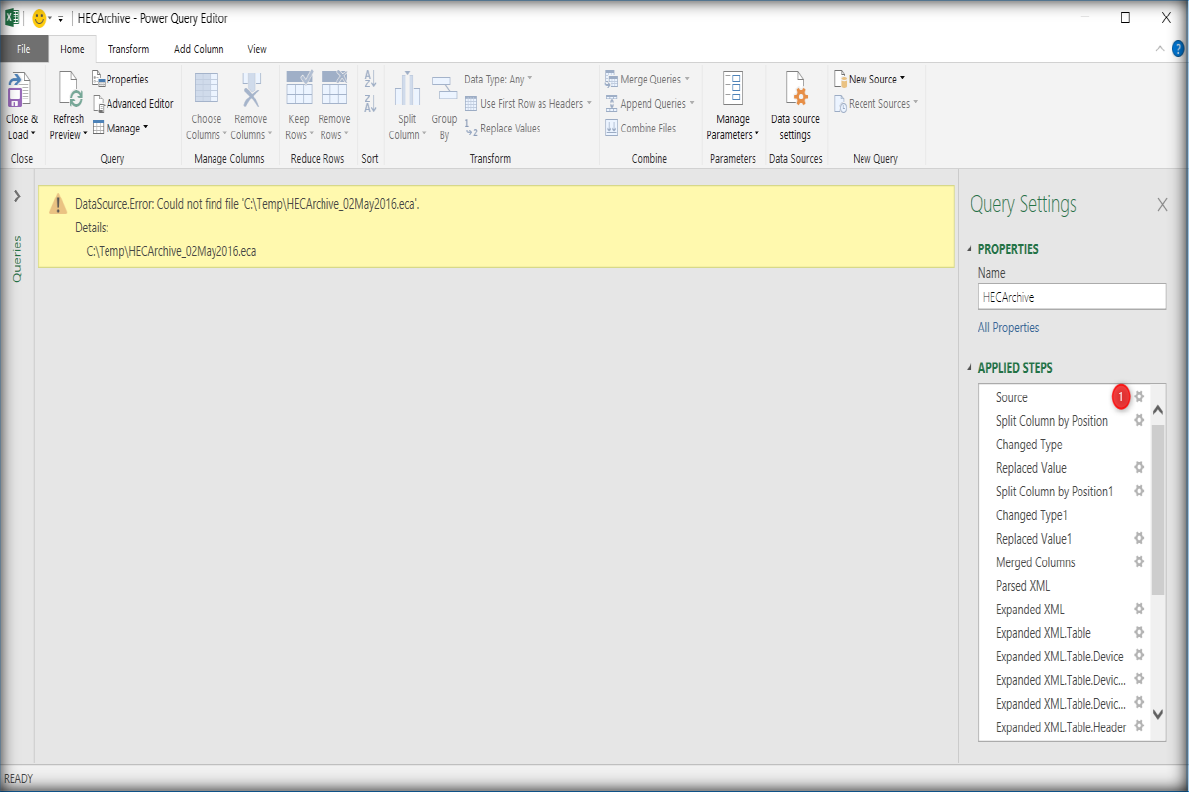1189x792 pixels.
Task: Open the Advanced Editor
Action: [133, 104]
